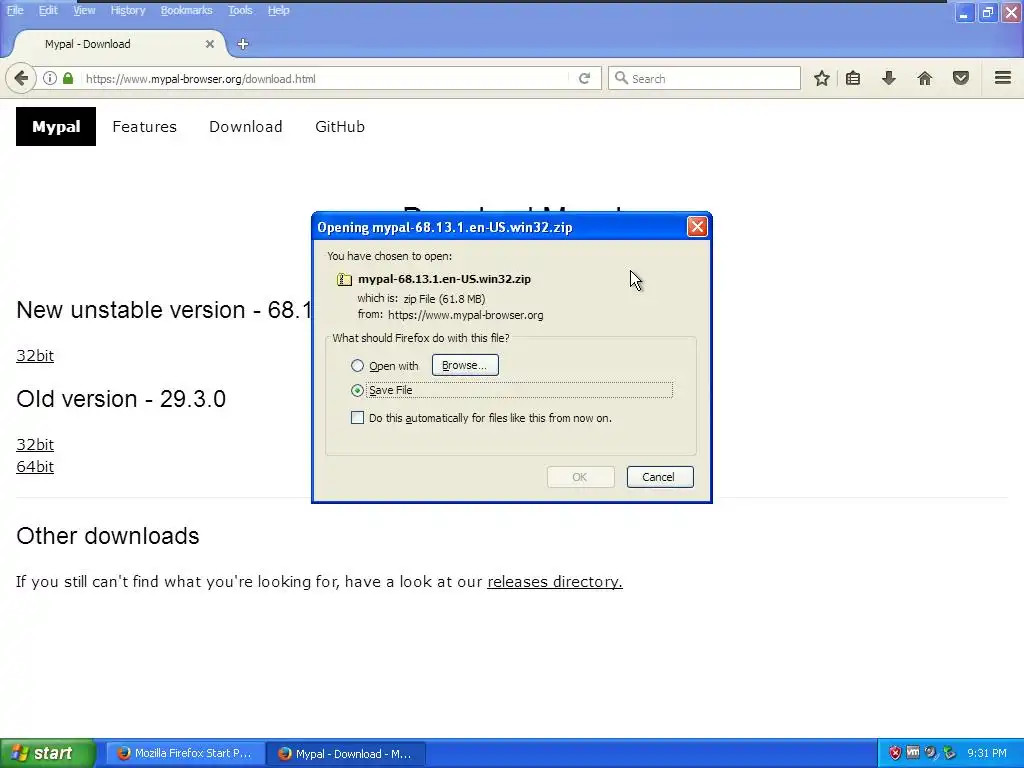The image size is (1024, 768).
Task: Click the vm tray icon
Action: point(913,753)
